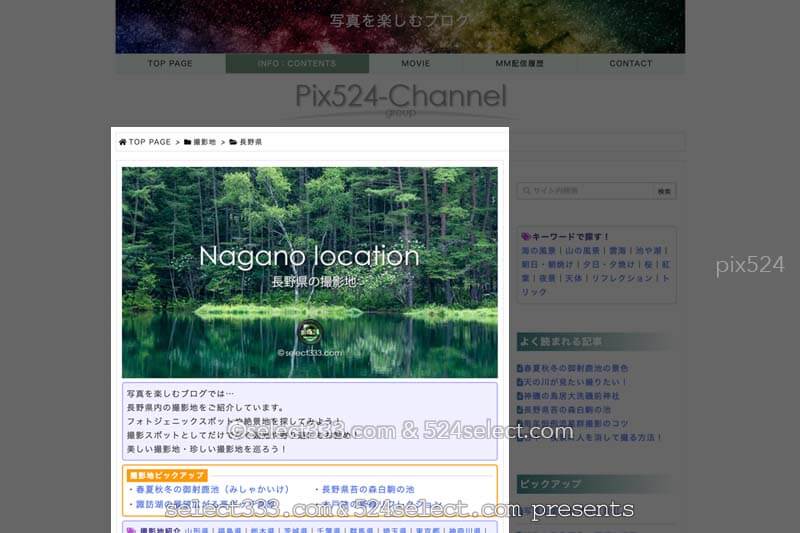Image resolution: width=800 pixels, height=533 pixels.
Task: Click the document icon beside 春夏秋冬の御射鹿池の景色
Action: pos(520,368)
